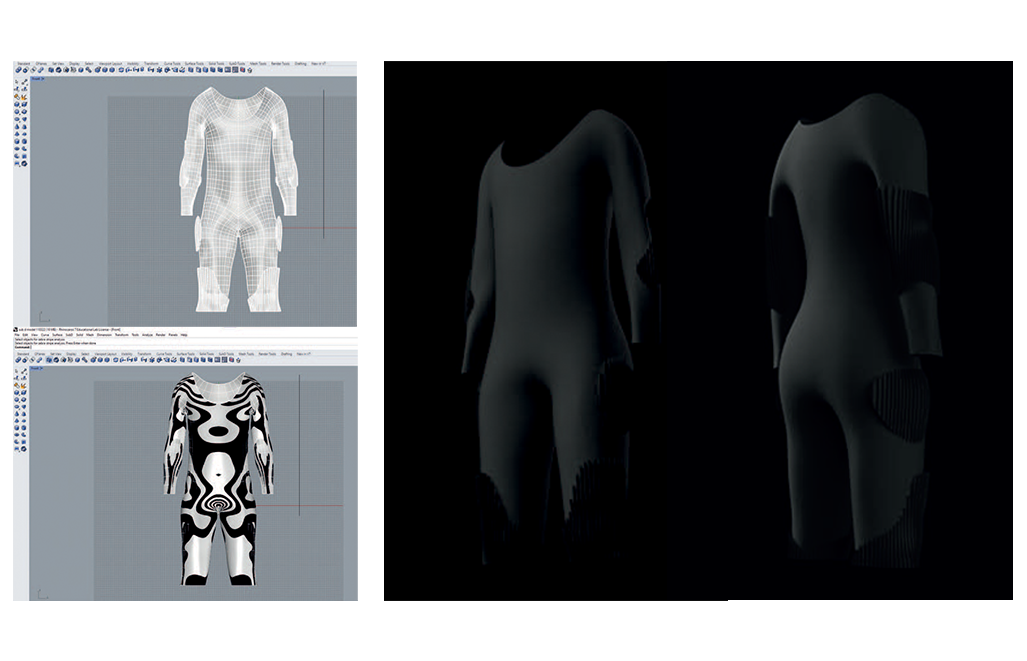Open the Edit menu in lower Rhino window
The width and height of the screenshot is (1027, 661).
[26, 335]
